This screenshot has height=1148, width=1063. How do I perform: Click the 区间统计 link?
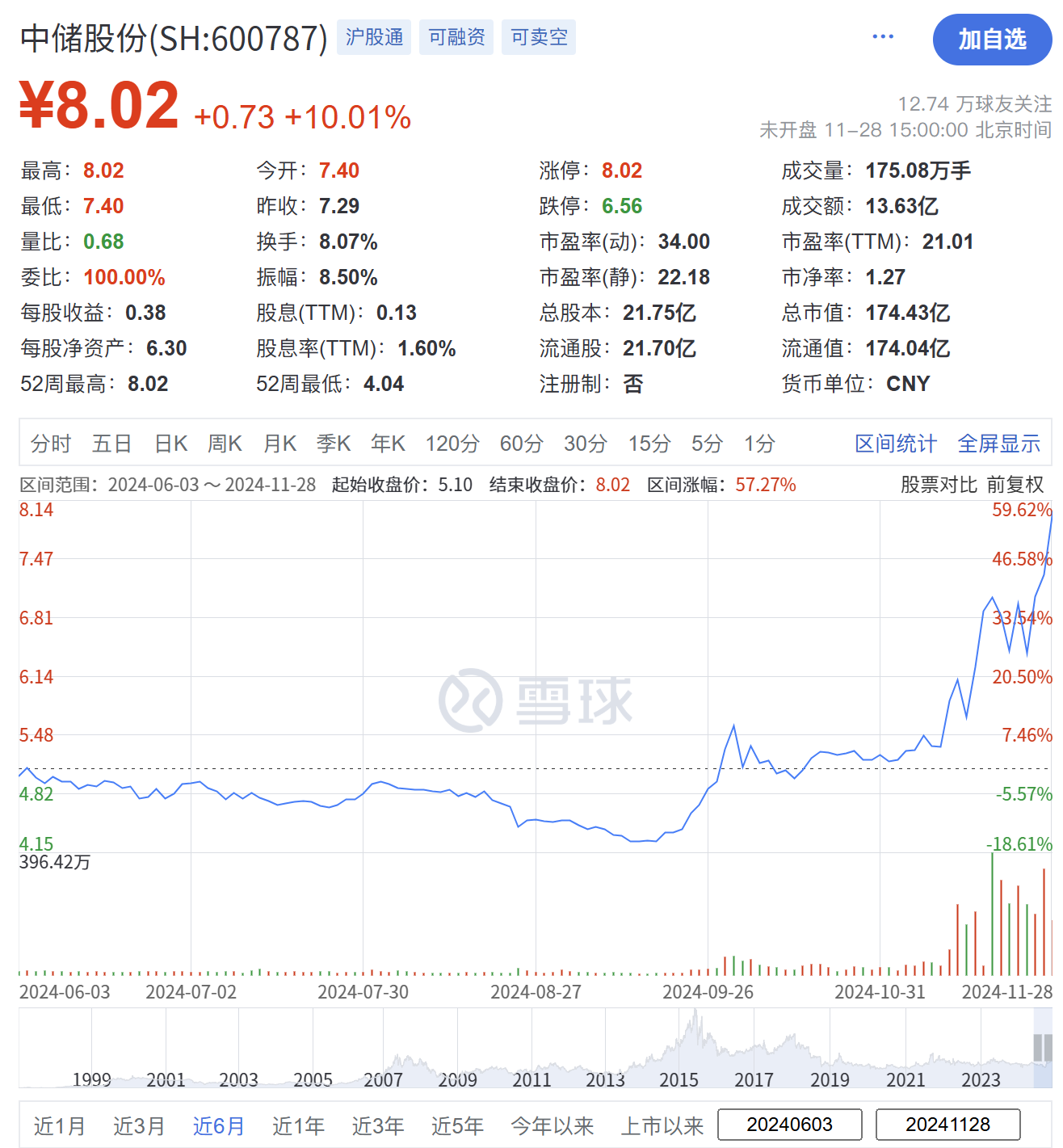tap(896, 444)
